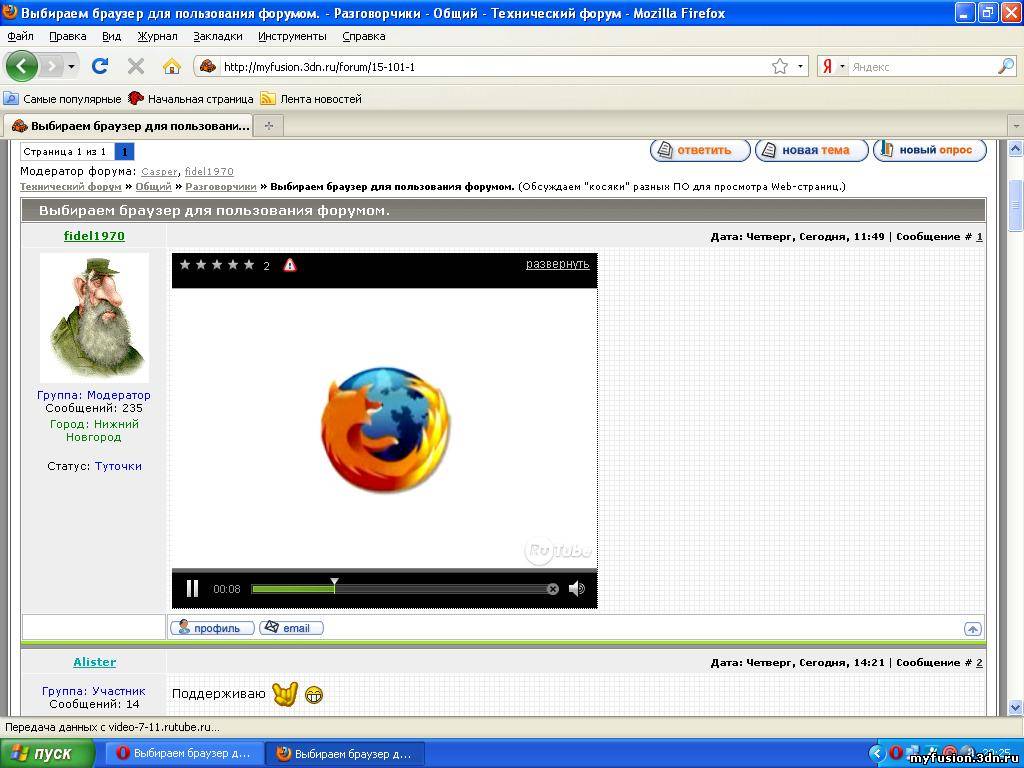Open fidel1970's профиль button

[x=212, y=628]
